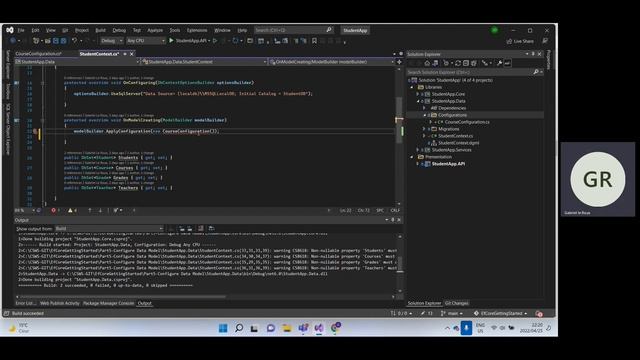Expand the StudentApp.Services project node
The image size is (640, 360).
coord(417,150)
